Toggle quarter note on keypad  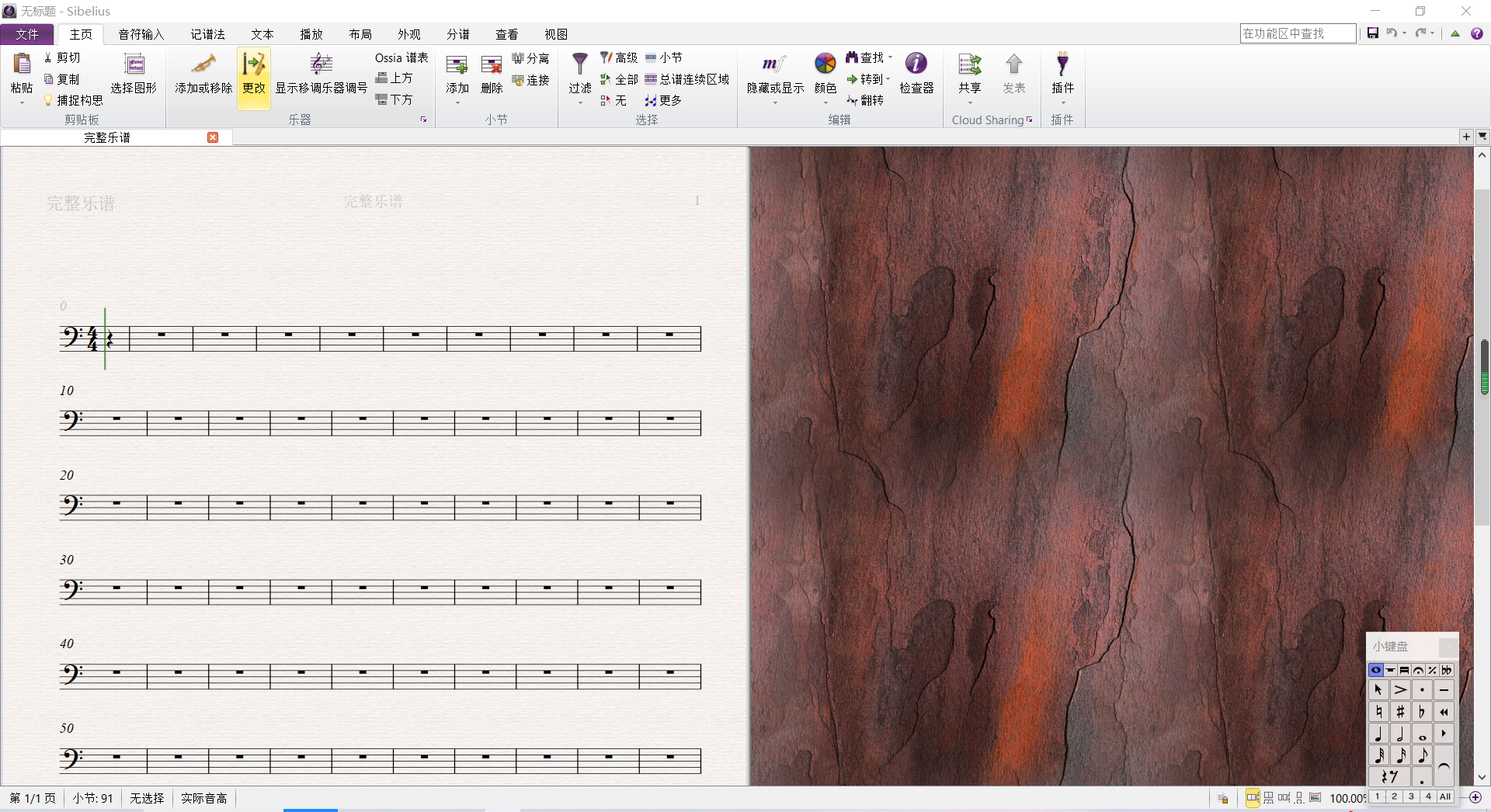(x=1378, y=734)
